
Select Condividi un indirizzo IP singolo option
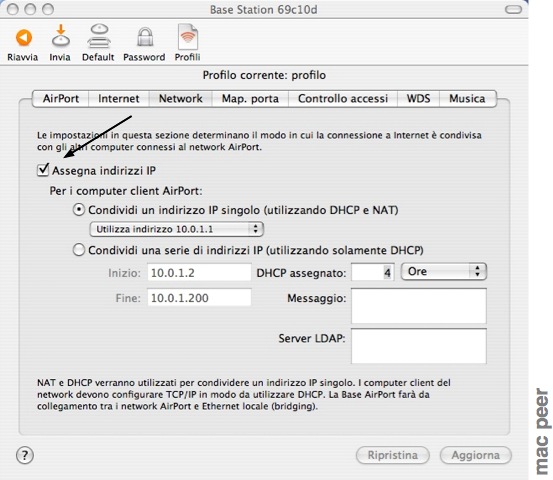coord(79,210)
